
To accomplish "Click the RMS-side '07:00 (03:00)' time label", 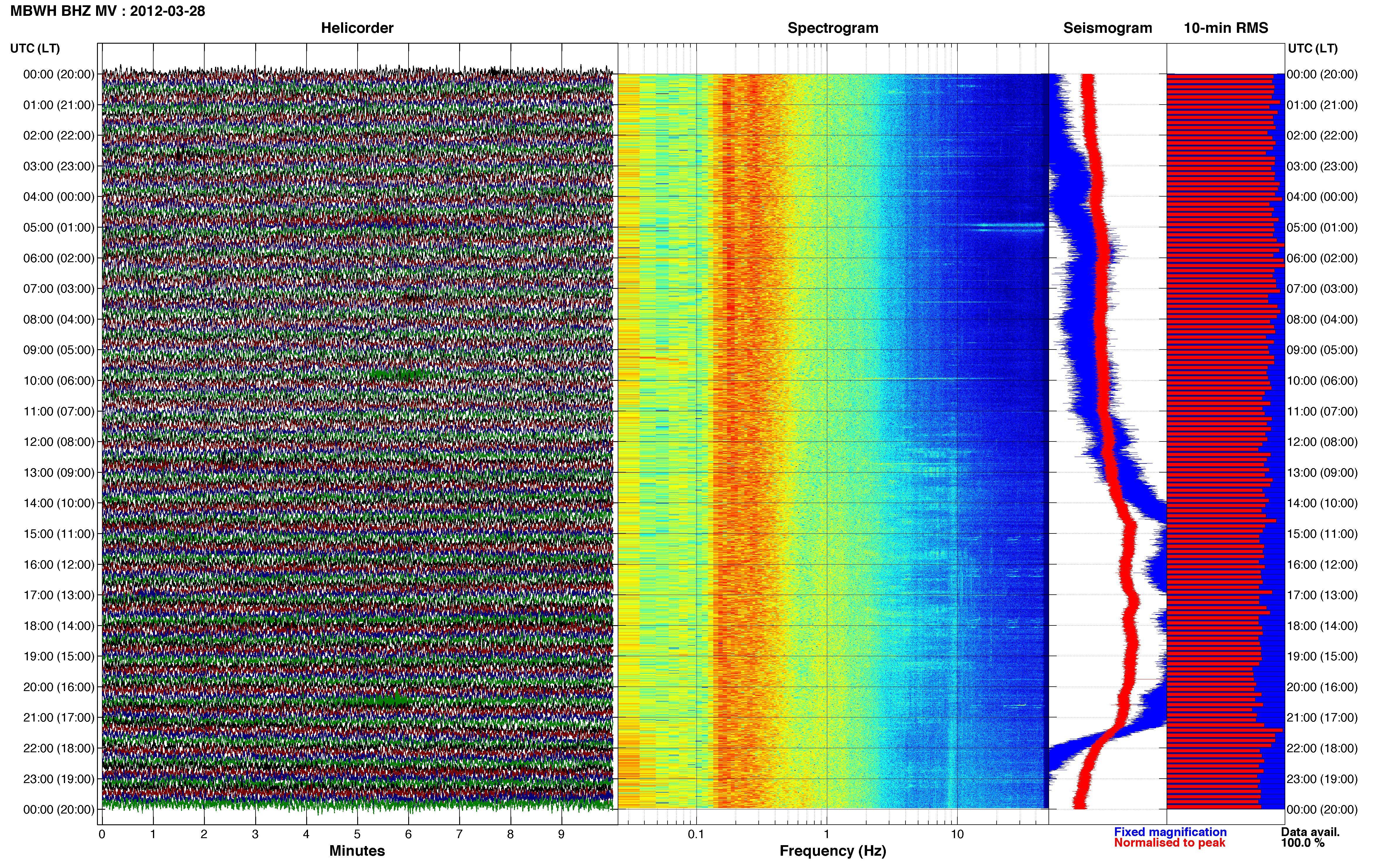I will pyautogui.click(x=1322, y=289).
